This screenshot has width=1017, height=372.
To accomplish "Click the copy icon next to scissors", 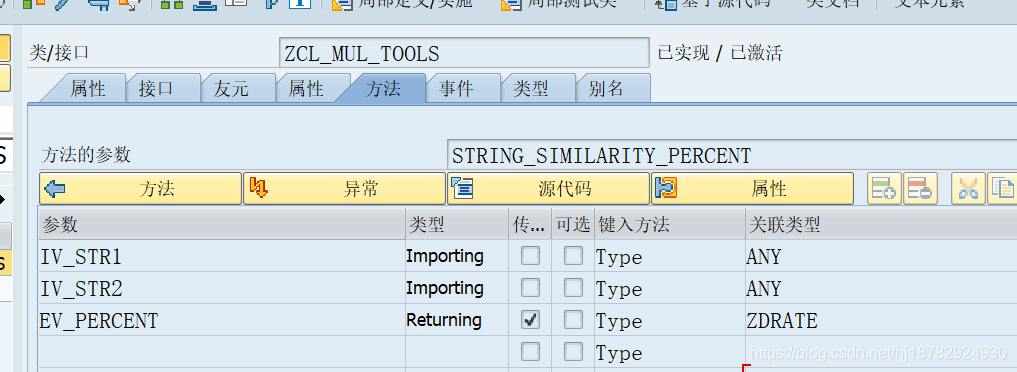I will point(1002,189).
